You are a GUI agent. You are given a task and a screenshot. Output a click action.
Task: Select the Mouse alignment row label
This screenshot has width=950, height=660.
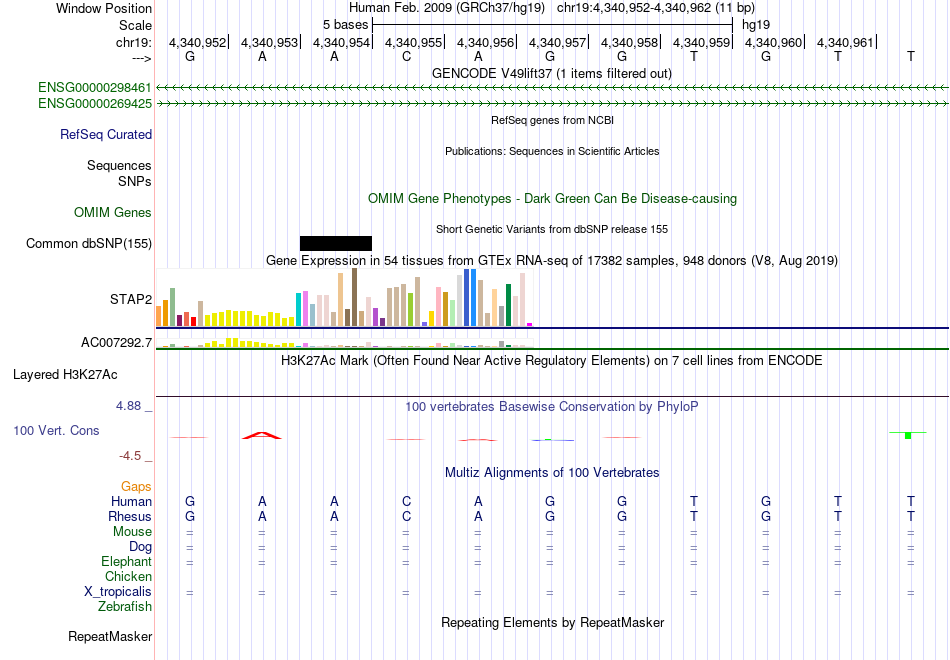pyautogui.click(x=132, y=532)
